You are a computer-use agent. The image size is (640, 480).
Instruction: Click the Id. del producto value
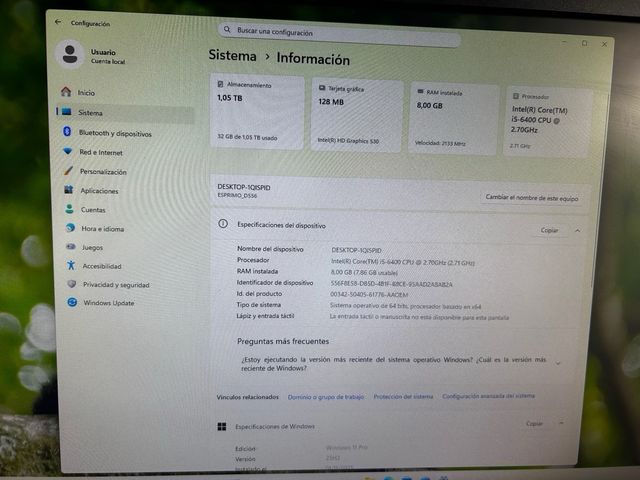tap(369, 295)
